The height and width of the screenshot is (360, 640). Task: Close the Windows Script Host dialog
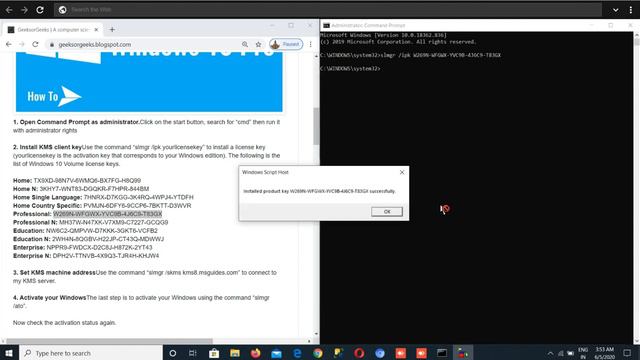click(x=402, y=172)
